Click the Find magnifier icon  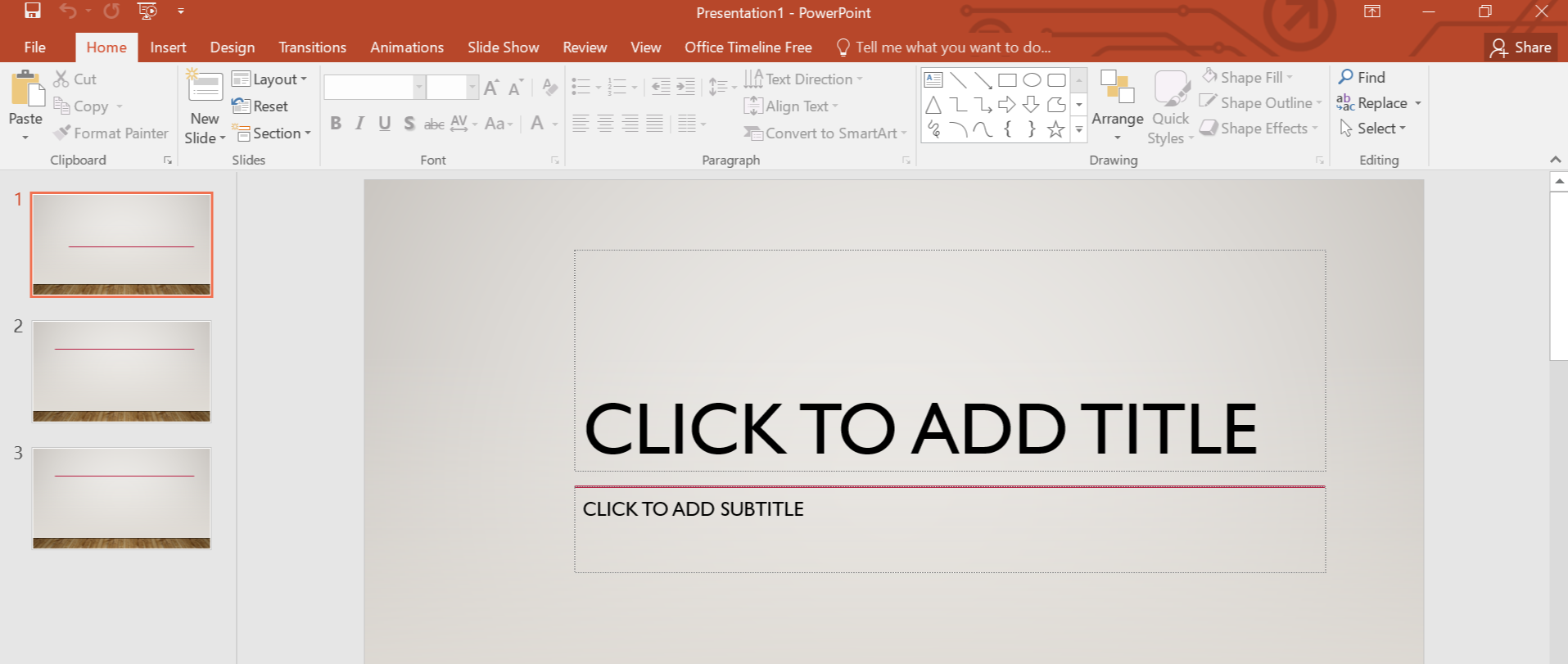click(1346, 77)
